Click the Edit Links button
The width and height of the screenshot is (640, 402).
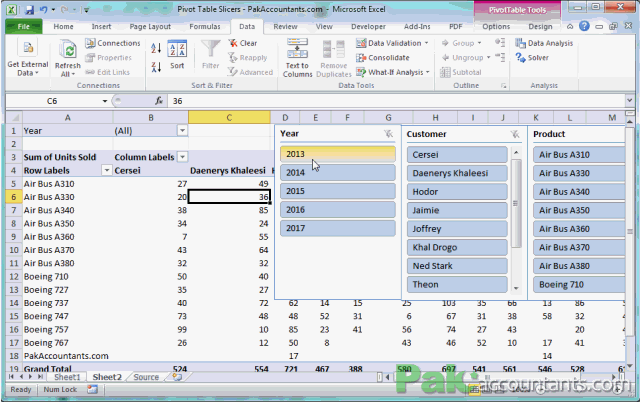(107, 72)
